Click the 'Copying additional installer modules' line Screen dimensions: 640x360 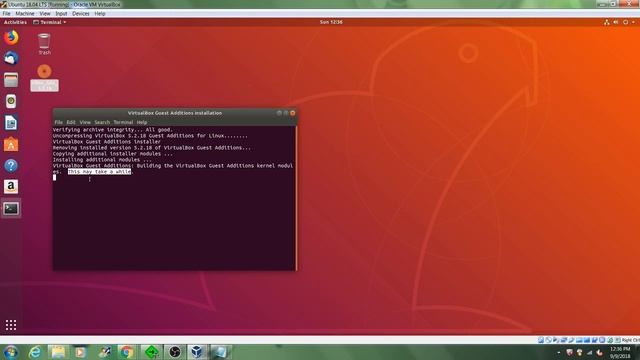[x=113, y=154]
